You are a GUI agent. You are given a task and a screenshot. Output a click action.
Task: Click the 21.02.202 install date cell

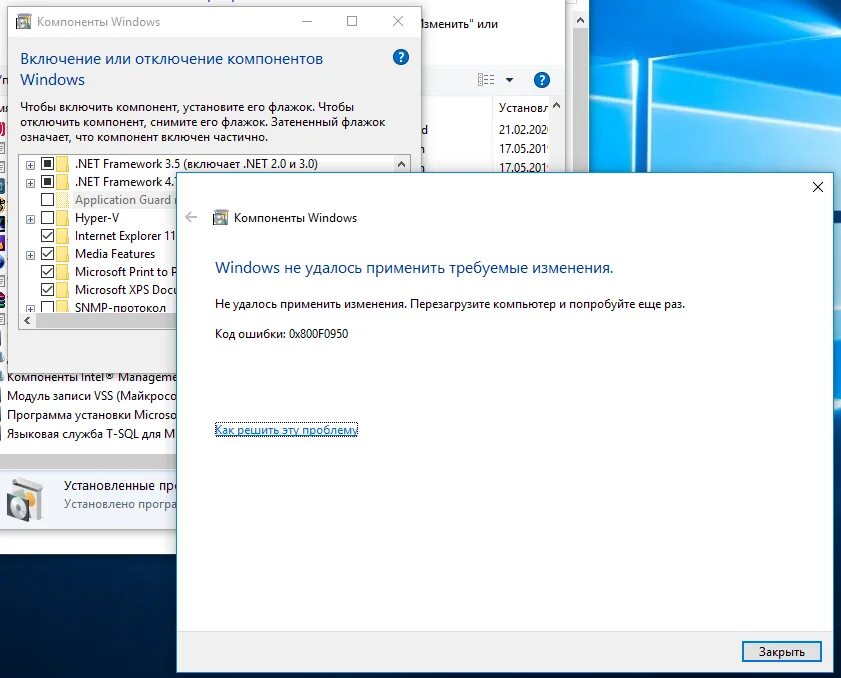tap(523, 129)
